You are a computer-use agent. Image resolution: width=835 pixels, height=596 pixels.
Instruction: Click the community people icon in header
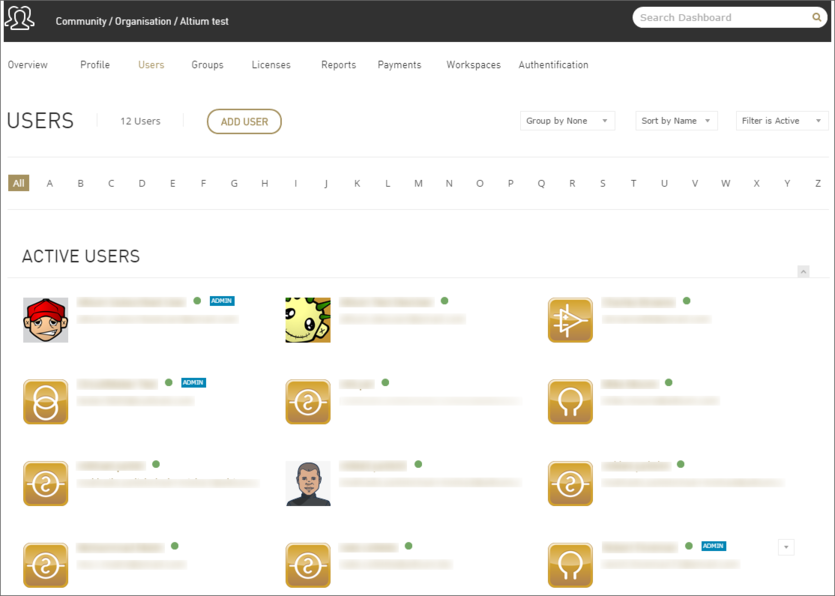click(x=20, y=19)
